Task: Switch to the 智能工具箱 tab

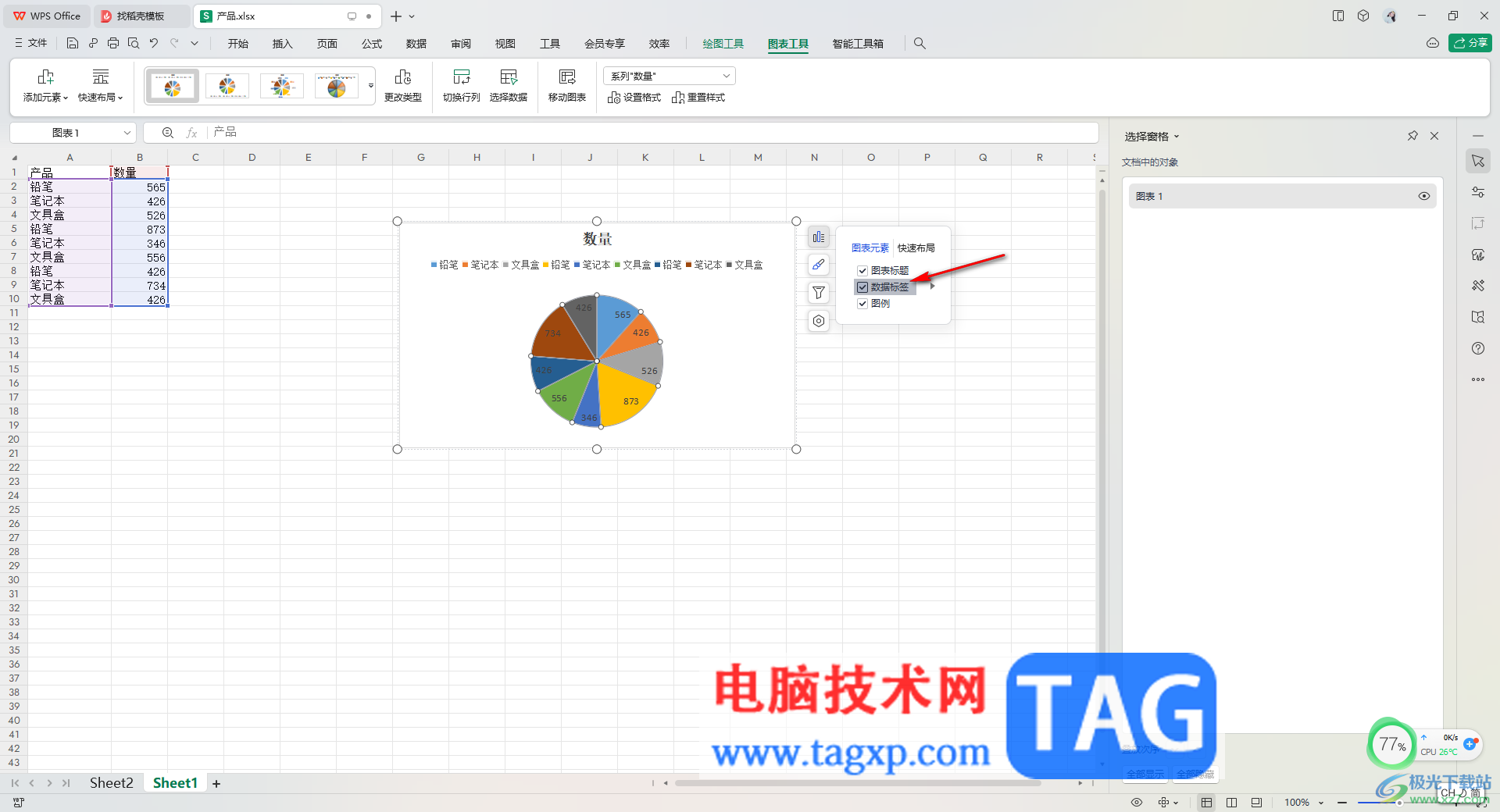Action: 858,44
